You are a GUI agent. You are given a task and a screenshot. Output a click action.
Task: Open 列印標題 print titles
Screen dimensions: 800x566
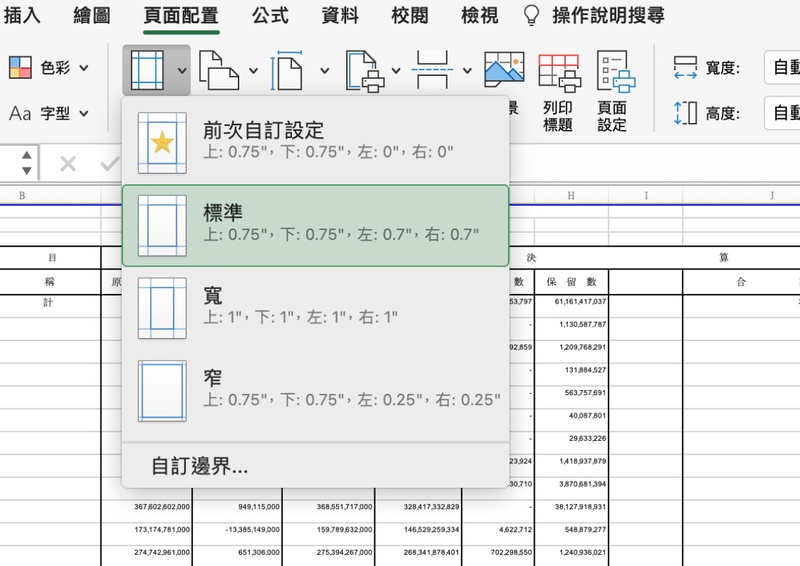[x=558, y=90]
